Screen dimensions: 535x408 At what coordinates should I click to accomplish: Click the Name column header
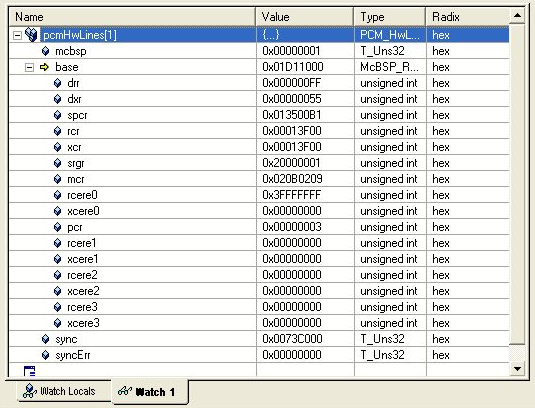tap(132, 17)
